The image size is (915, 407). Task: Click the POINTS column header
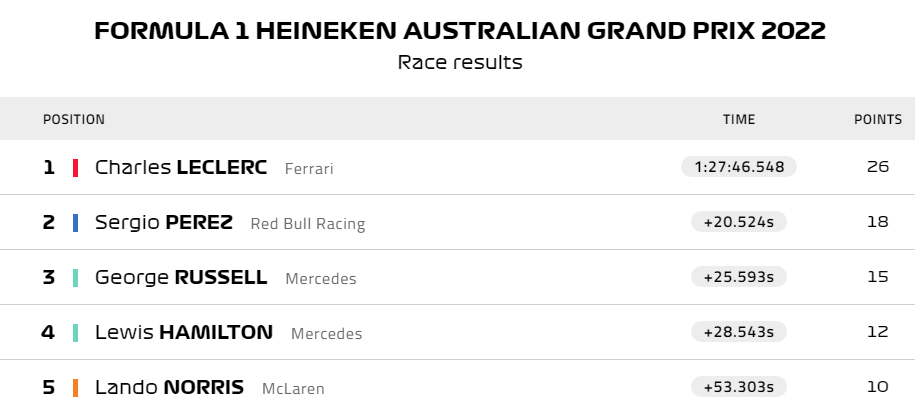point(877,119)
